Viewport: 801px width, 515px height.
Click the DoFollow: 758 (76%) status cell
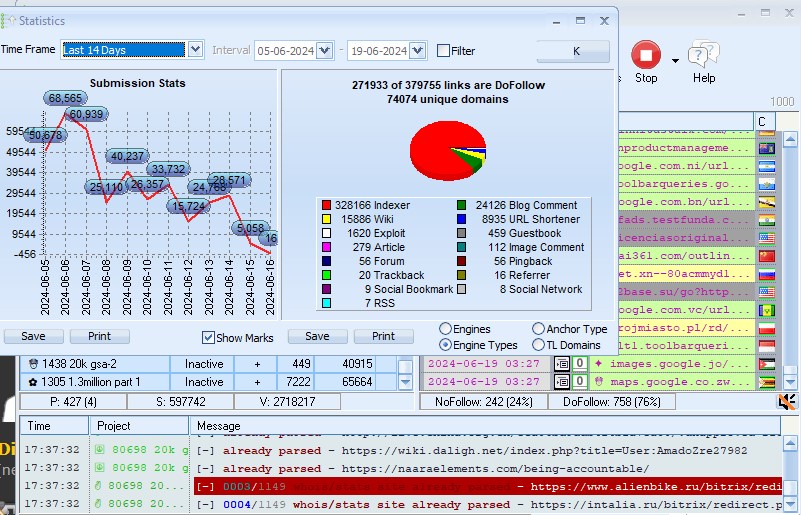[x=611, y=402]
